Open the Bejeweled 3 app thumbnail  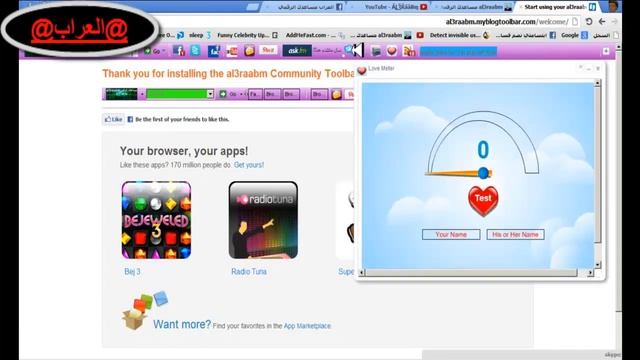156,220
